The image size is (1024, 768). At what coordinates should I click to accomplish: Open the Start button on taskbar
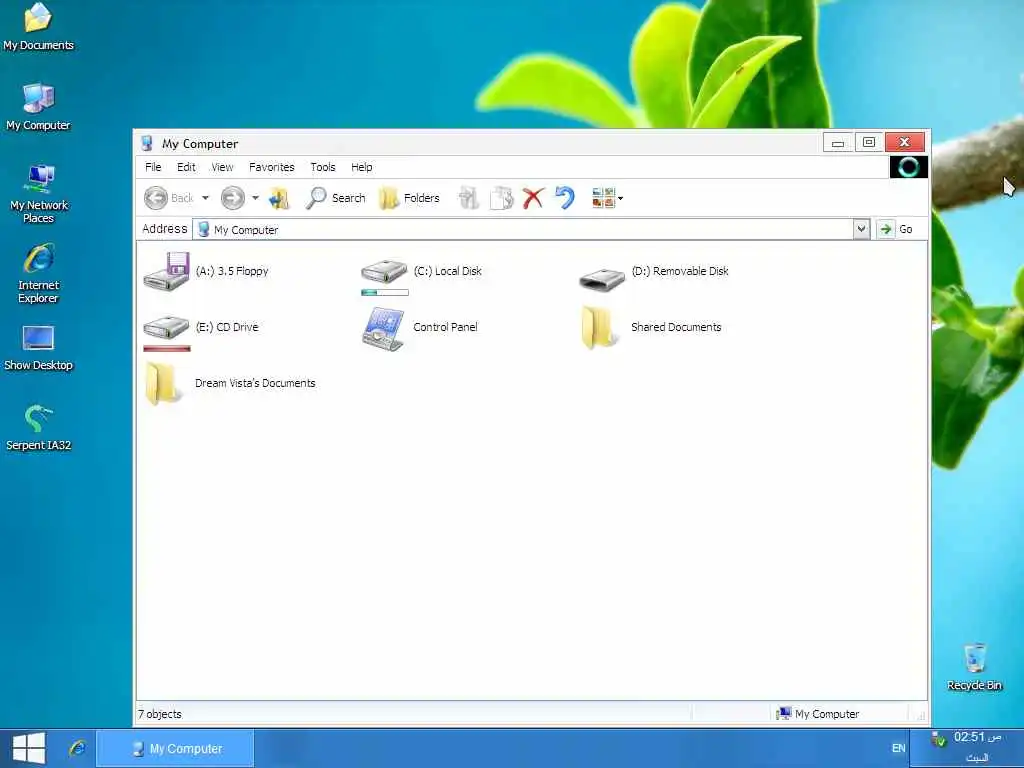pyautogui.click(x=29, y=748)
